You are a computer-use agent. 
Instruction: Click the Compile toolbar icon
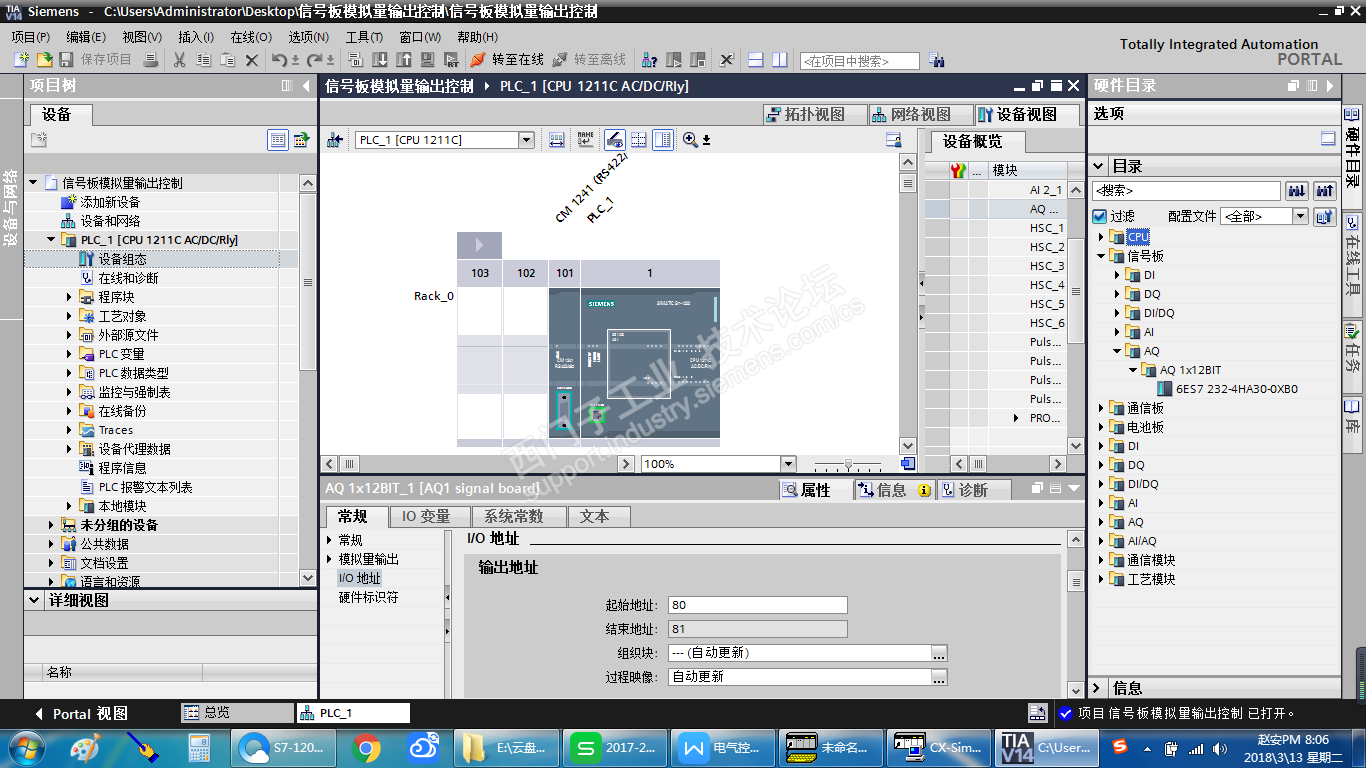(356, 60)
